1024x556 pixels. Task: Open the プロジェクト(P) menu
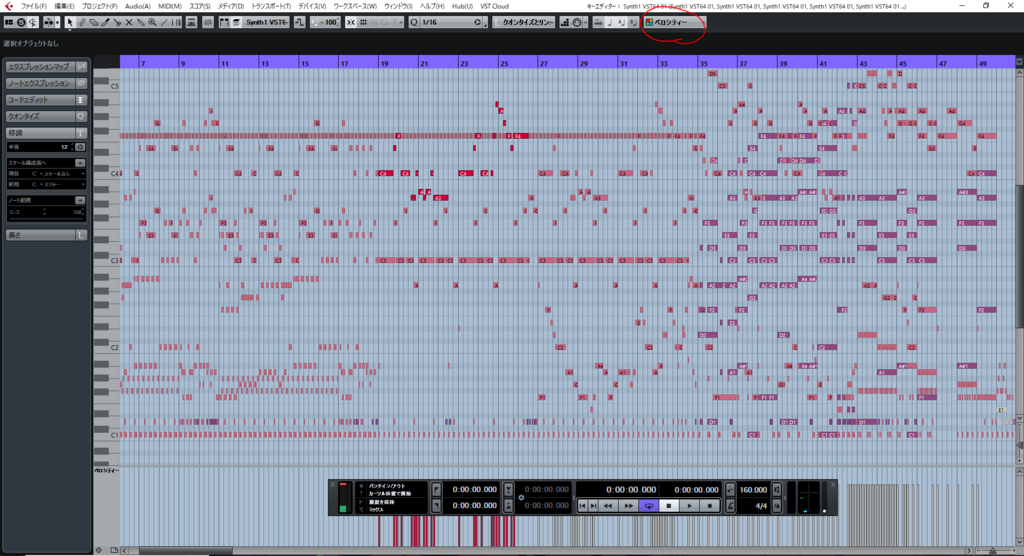pos(99,6)
